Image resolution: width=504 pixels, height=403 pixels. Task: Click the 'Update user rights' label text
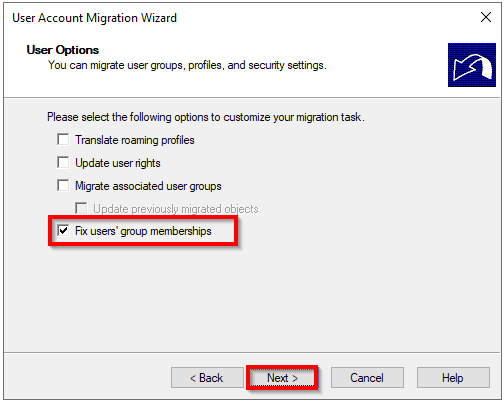pyautogui.click(x=118, y=163)
